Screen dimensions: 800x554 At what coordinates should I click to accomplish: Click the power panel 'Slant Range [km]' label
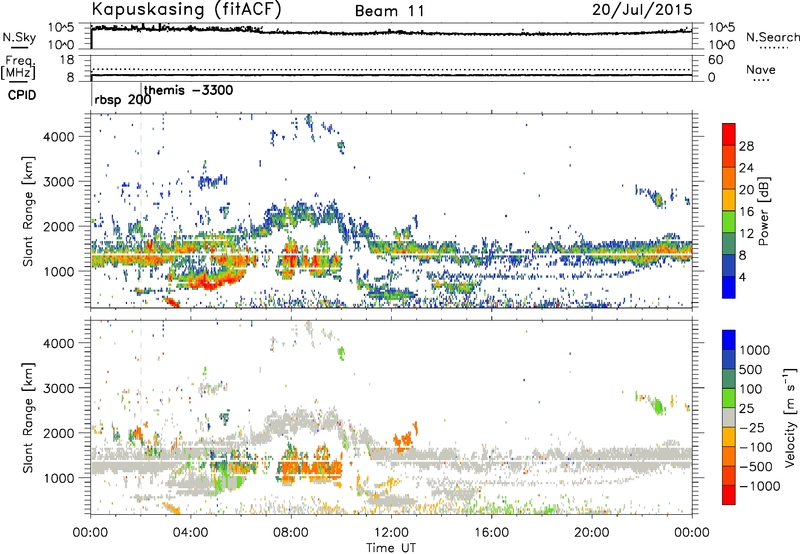tap(28, 211)
